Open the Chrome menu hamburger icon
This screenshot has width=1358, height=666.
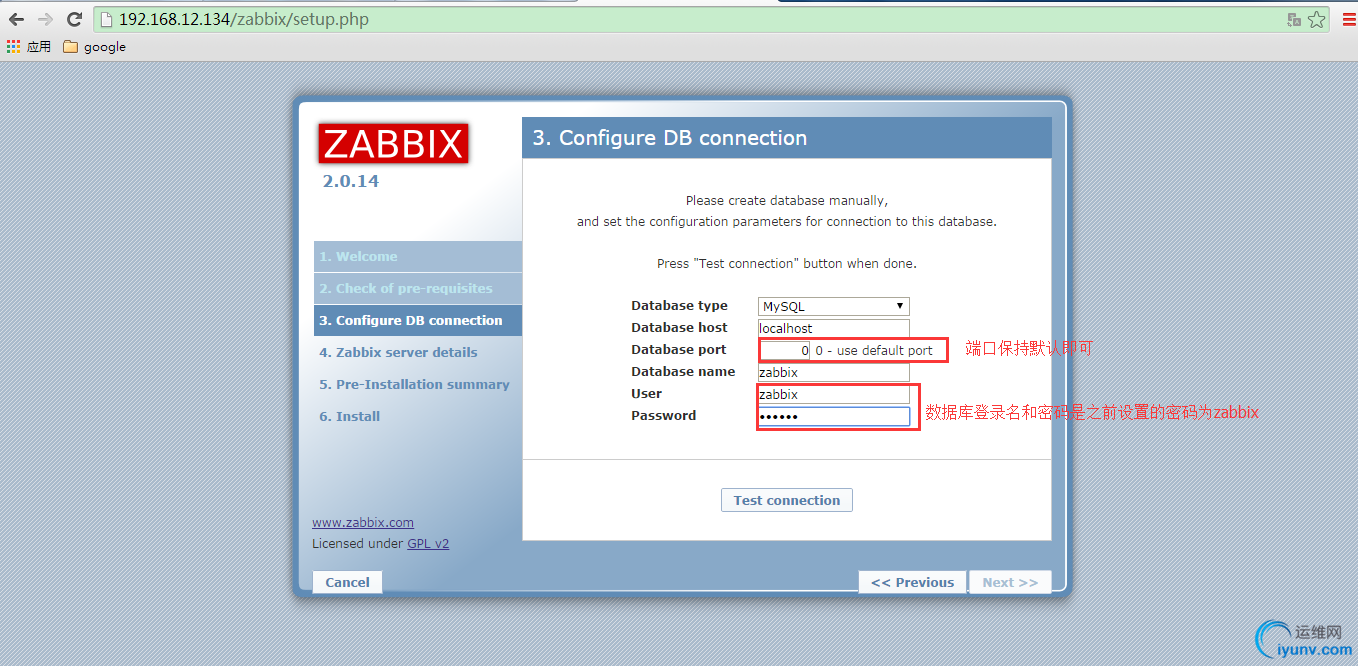click(x=1348, y=19)
